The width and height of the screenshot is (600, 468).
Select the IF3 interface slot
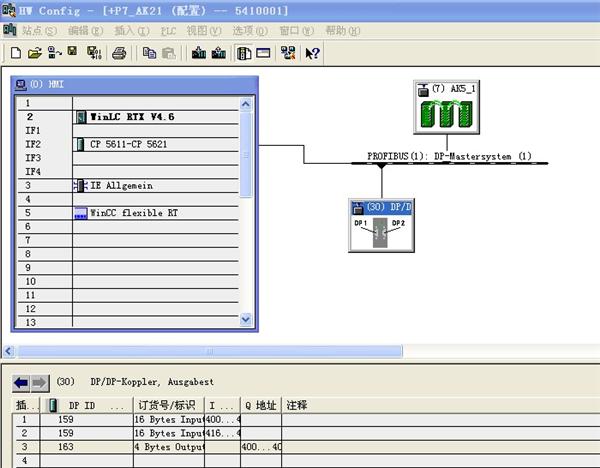coord(128,158)
